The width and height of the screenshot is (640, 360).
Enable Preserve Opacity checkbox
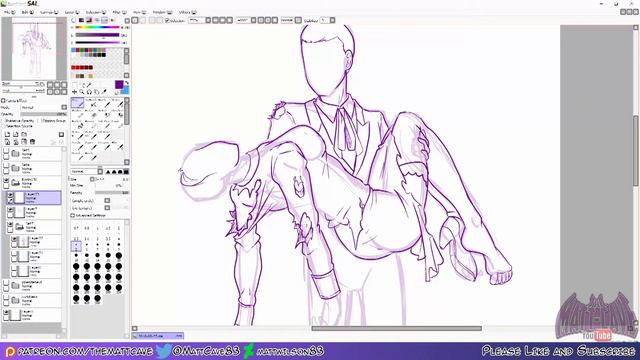[3, 121]
